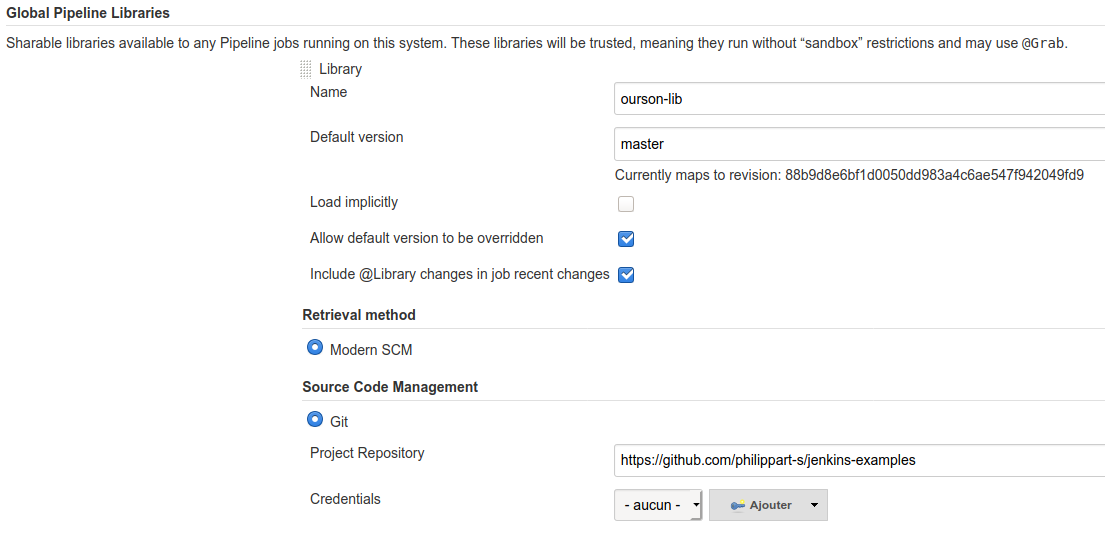Click the 'Default version' label
Image resolution: width=1105 pixels, height=537 pixels.
pyautogui.click(x=357, y=137)
